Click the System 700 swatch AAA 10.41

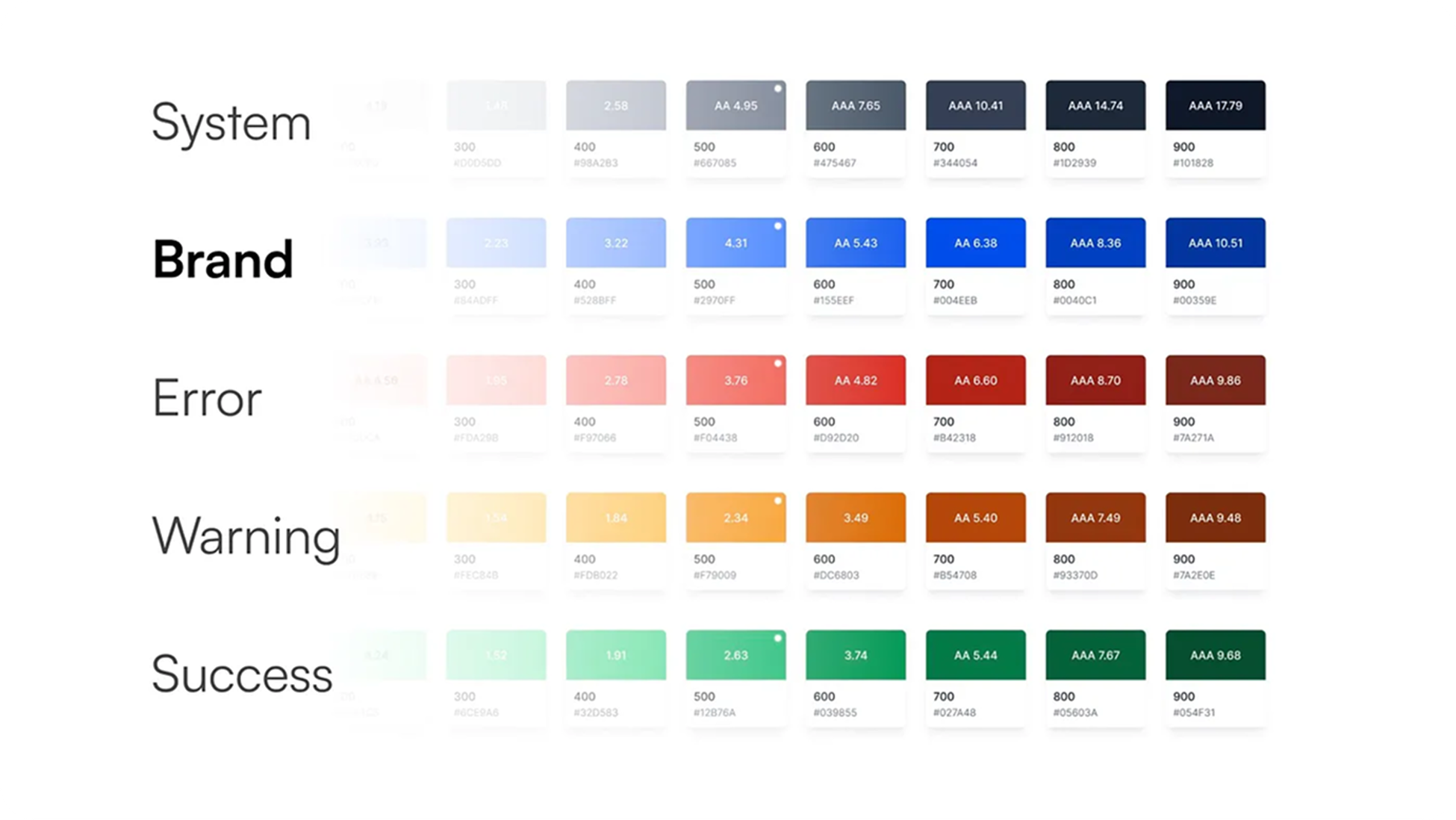click(x=975, y=105)
